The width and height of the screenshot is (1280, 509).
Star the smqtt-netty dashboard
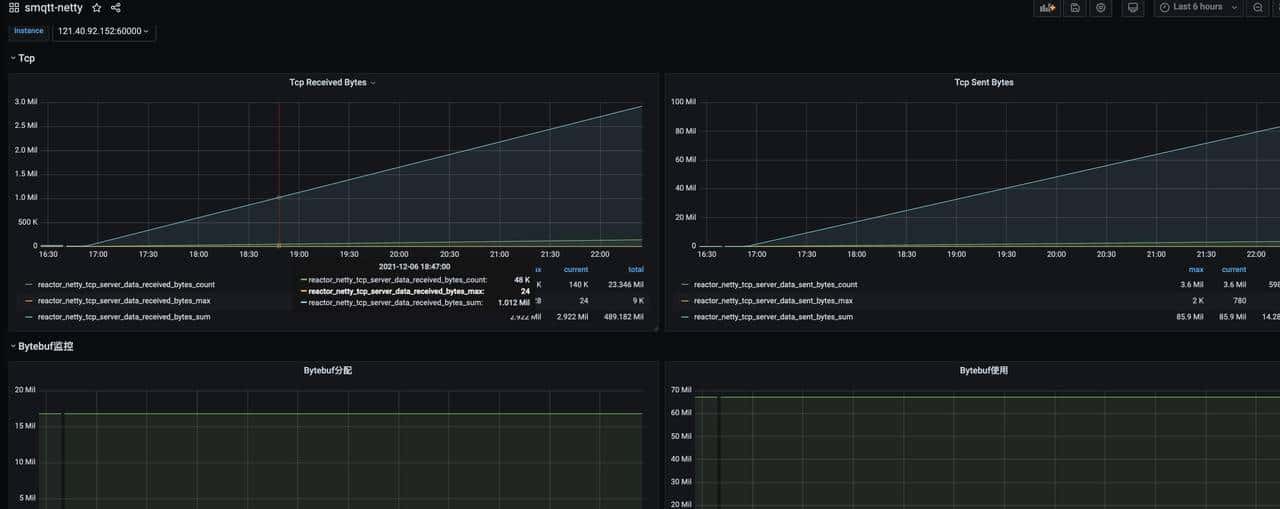97,8
